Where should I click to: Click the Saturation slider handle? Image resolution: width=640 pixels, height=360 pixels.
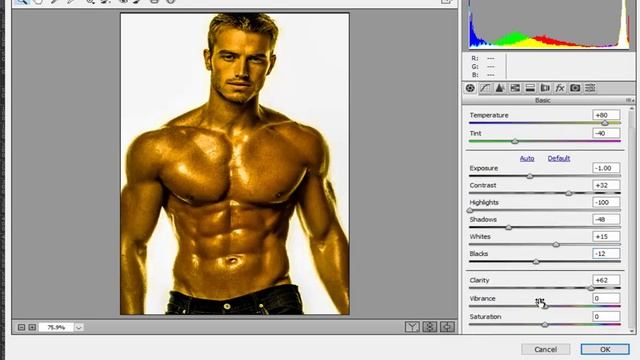[x=544, y=324]
